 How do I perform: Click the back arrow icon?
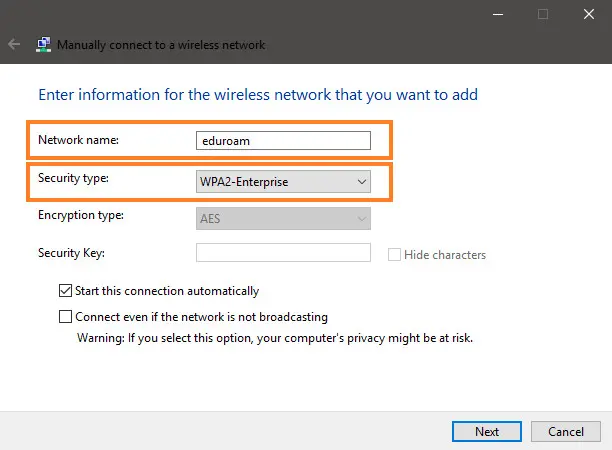[14, 45]
